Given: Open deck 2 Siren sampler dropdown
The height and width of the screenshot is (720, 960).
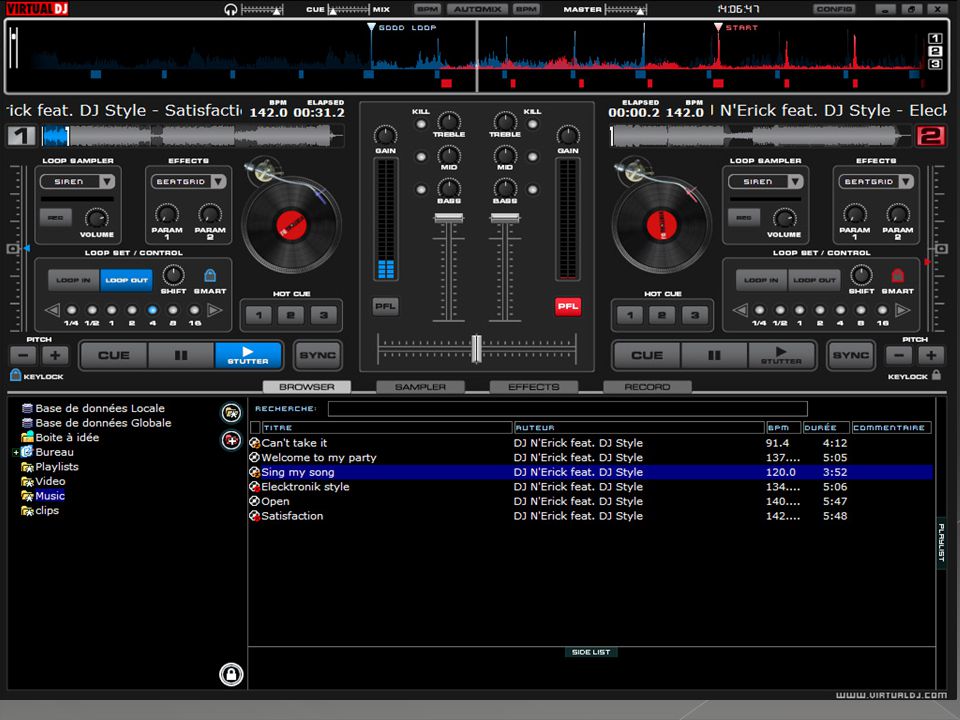Looking at the screenshot, I should (795, 181).
